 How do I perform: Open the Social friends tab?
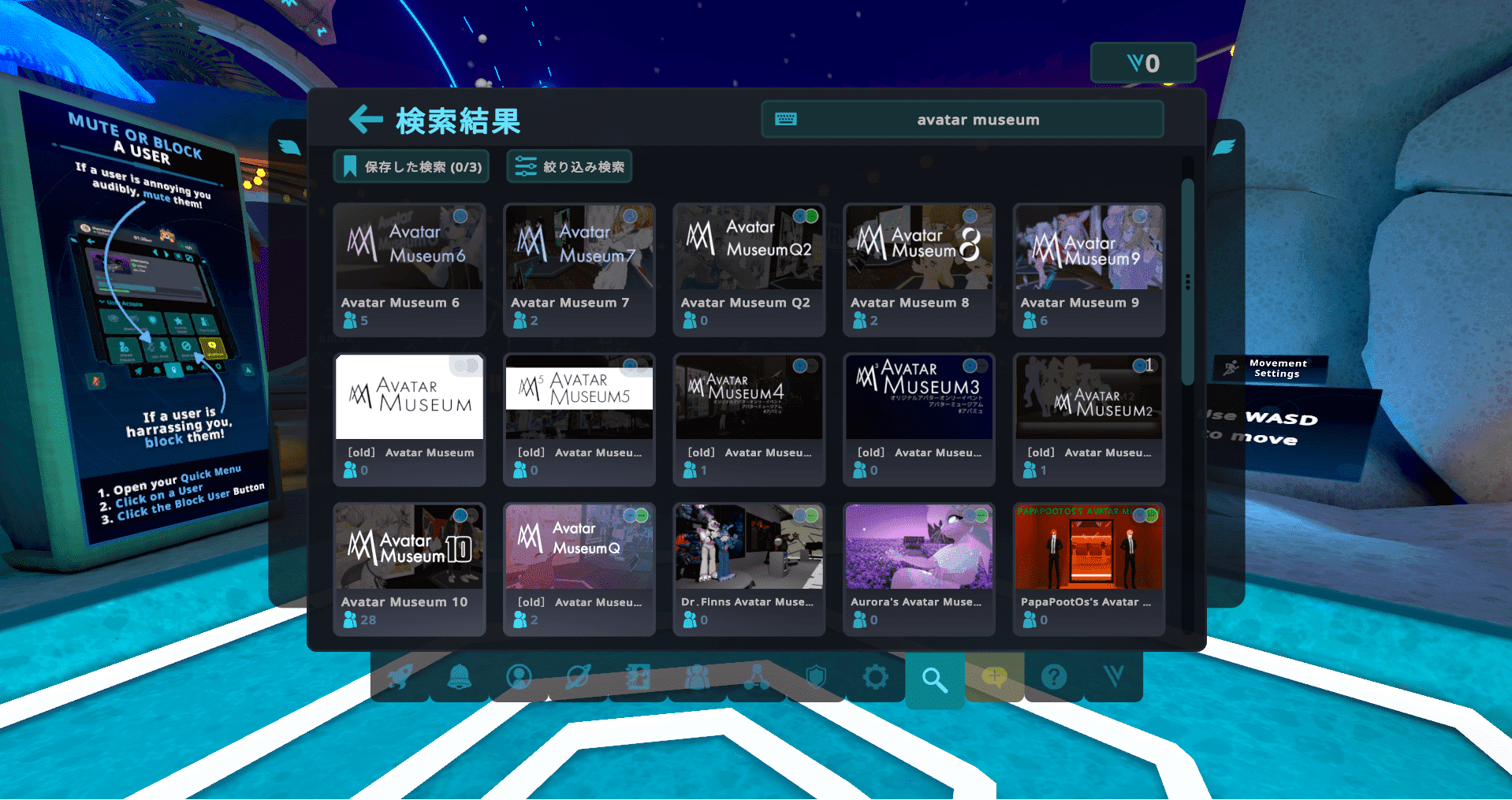[698, 676]
